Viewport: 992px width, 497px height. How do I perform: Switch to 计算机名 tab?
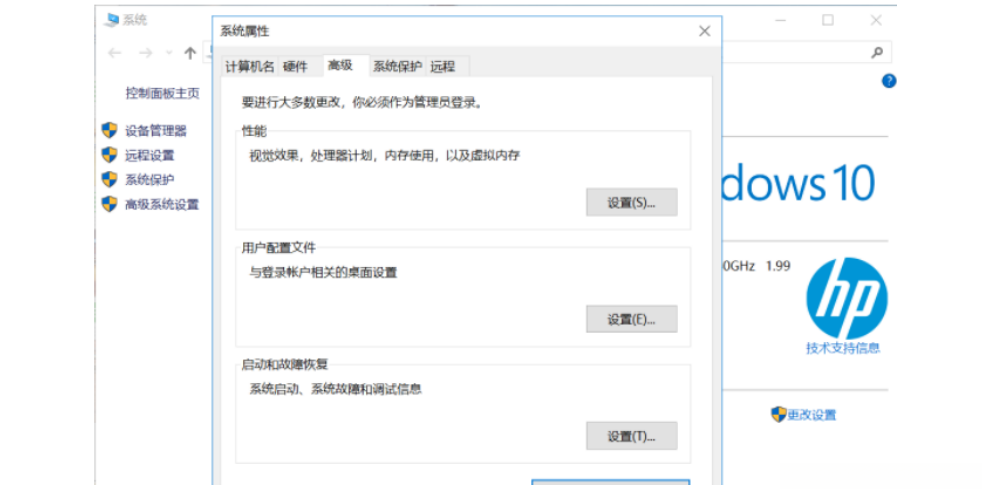tap(250, 66)
